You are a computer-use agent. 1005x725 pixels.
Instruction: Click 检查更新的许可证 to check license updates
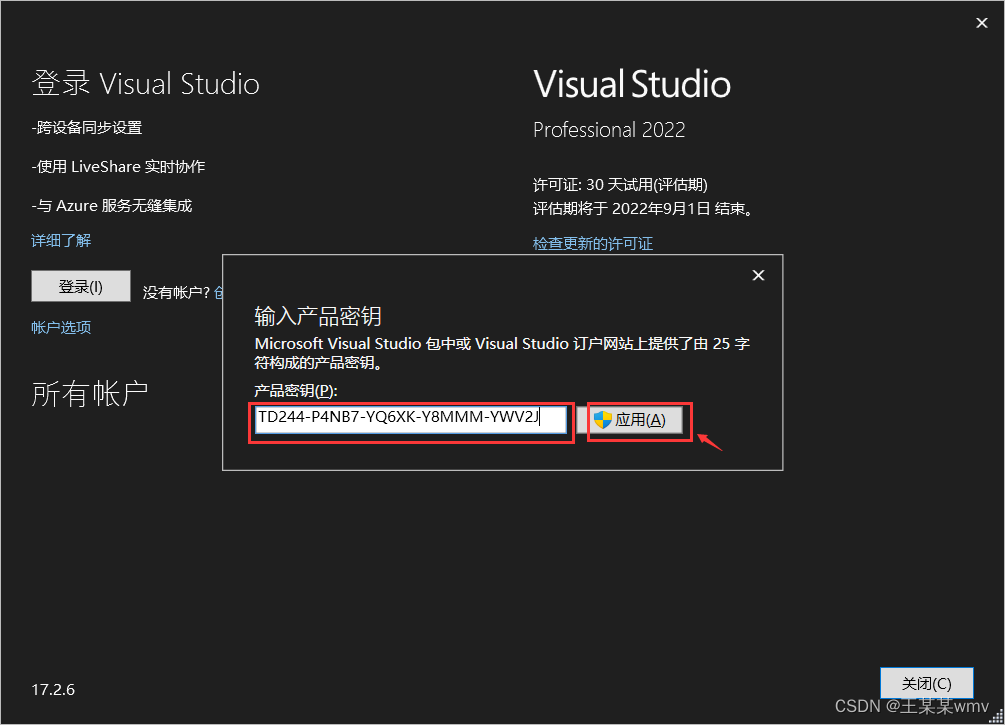click(x=593, y=243)
